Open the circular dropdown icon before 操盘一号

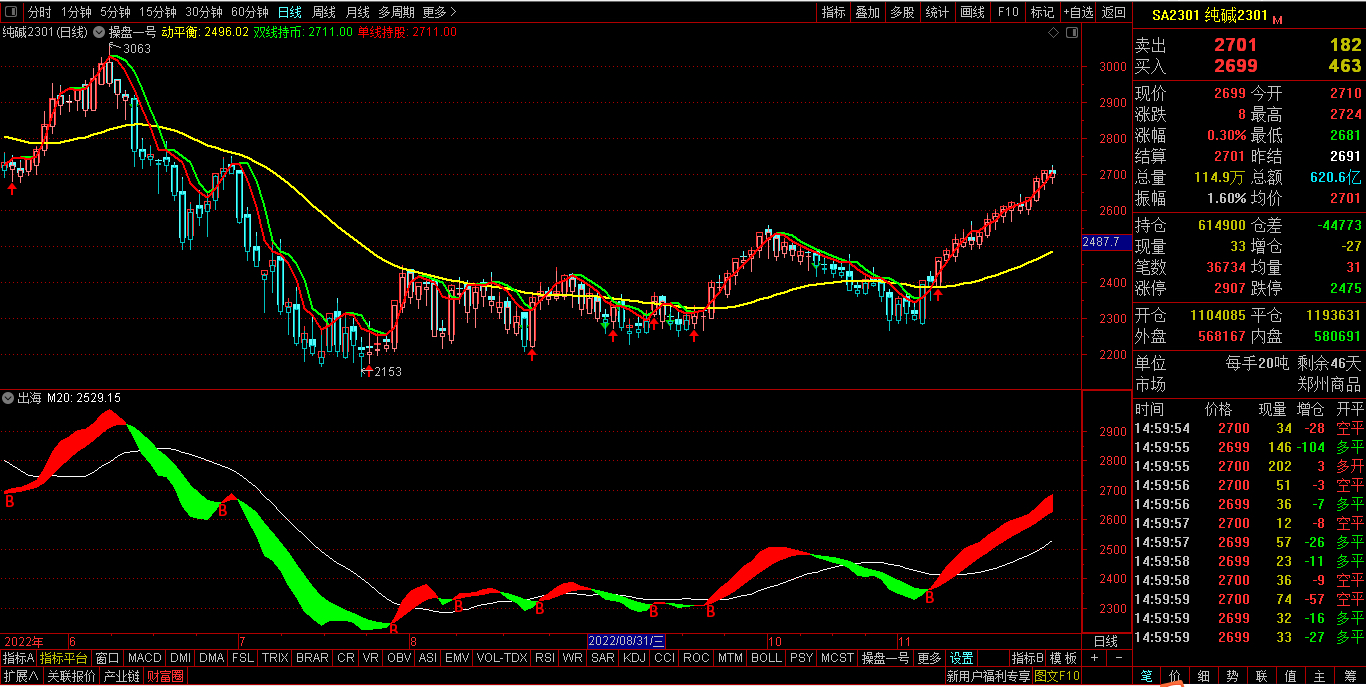99,32
